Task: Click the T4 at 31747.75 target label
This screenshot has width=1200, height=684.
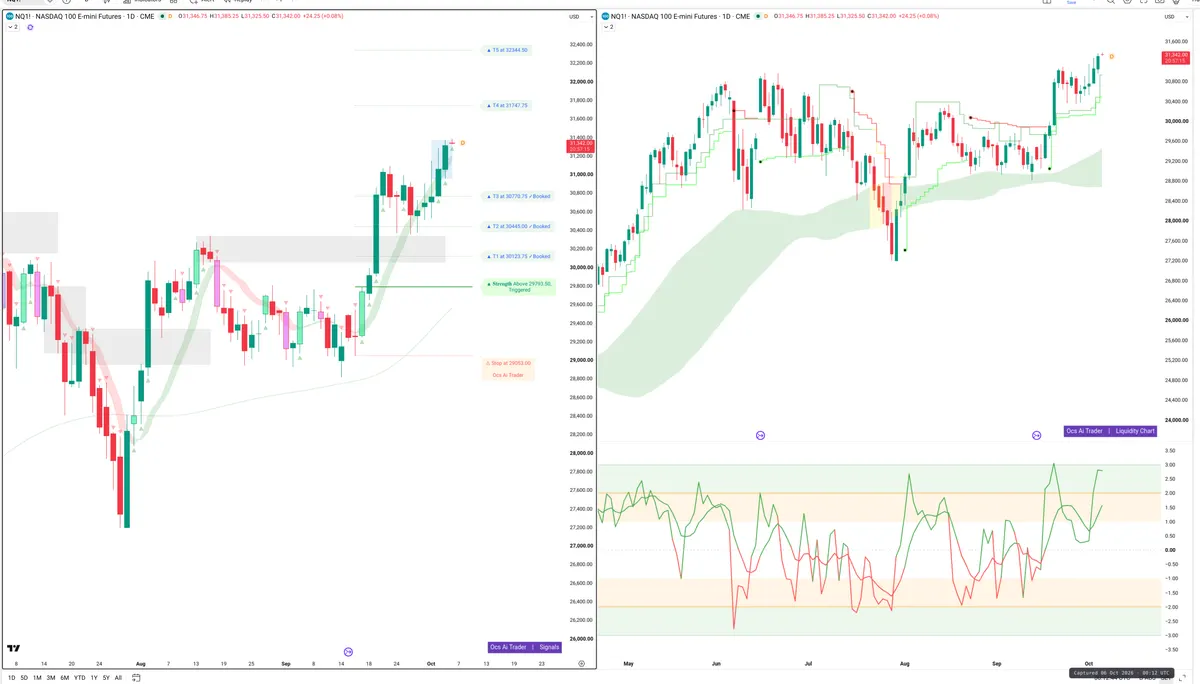Action: (508, 105)
